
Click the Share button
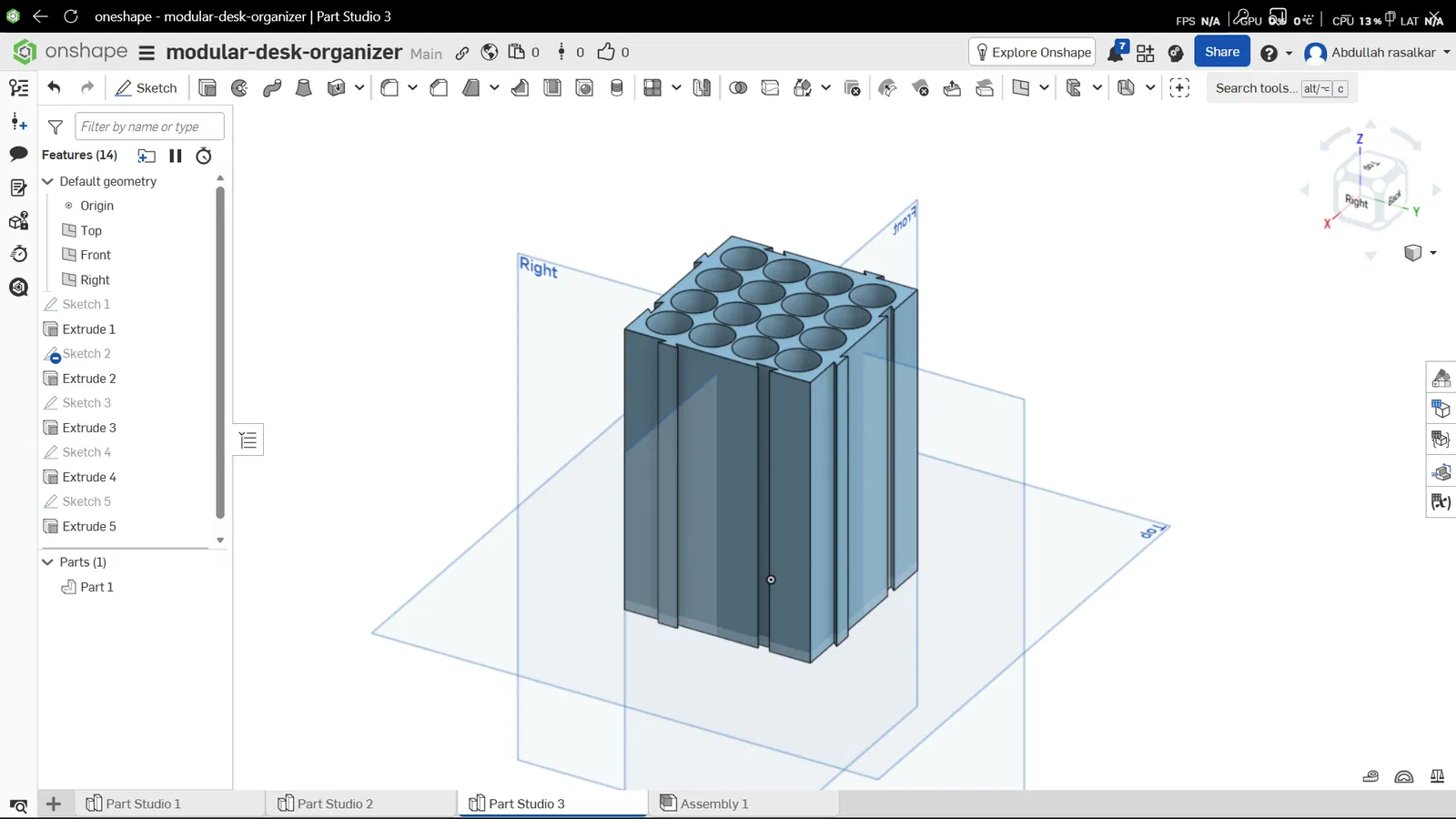coord(1222,52)
